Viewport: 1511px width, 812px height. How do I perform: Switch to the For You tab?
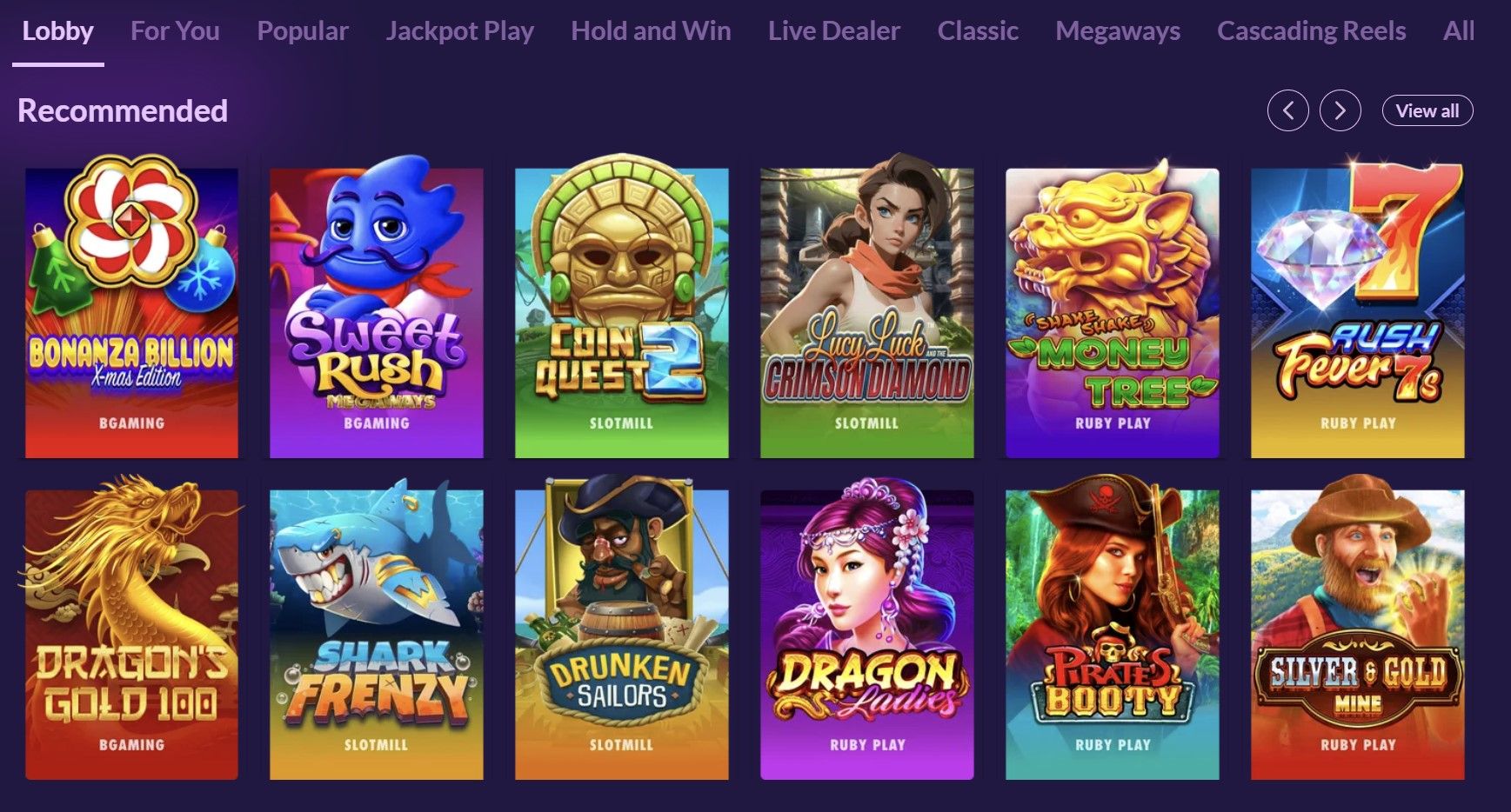click(175, 31)
